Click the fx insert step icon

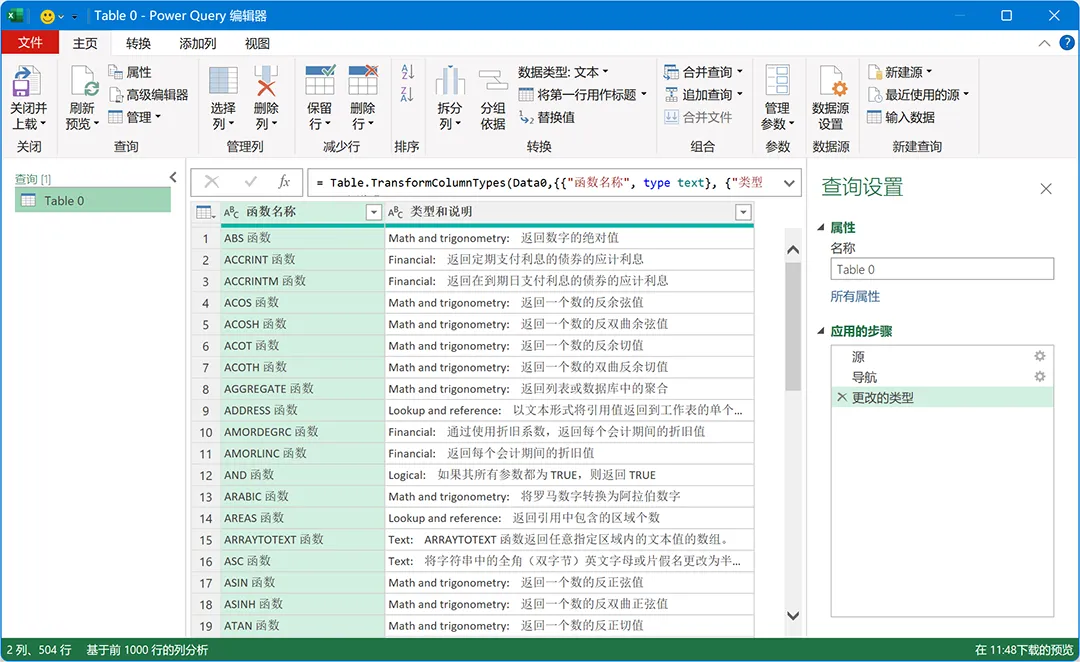tap(284, 181)
